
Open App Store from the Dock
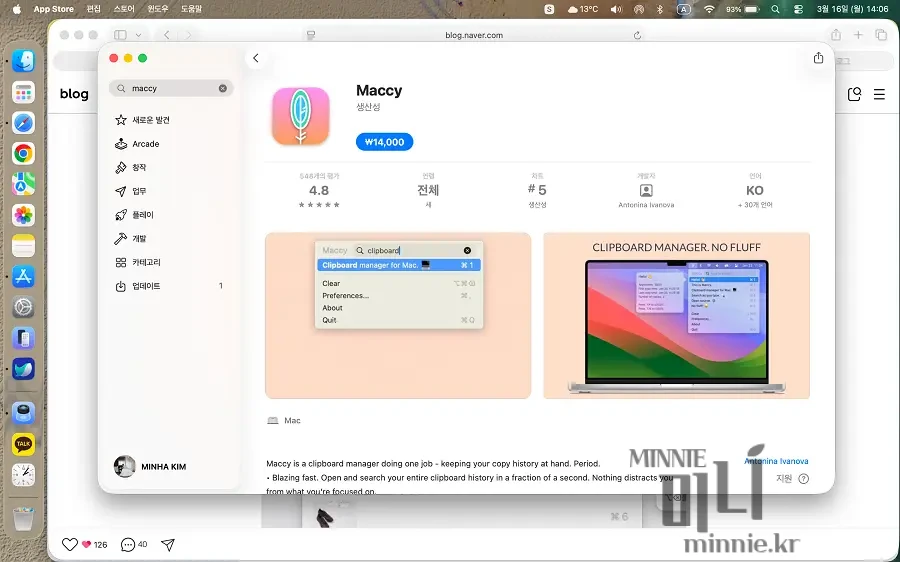pyautogui.click(x=24, y=277)
